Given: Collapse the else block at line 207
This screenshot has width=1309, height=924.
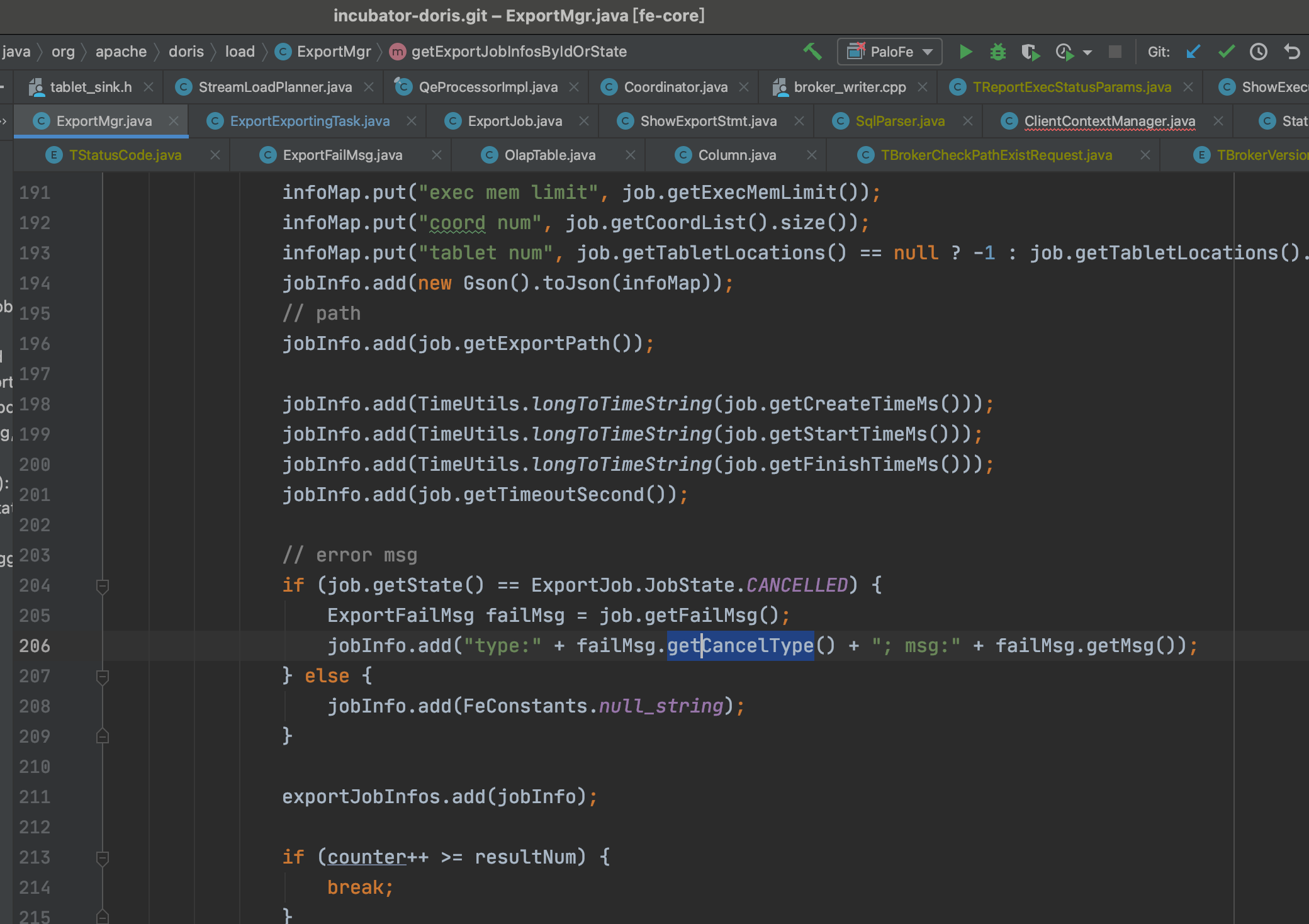Looking at the screenshot, I should [x=103, y=677].
